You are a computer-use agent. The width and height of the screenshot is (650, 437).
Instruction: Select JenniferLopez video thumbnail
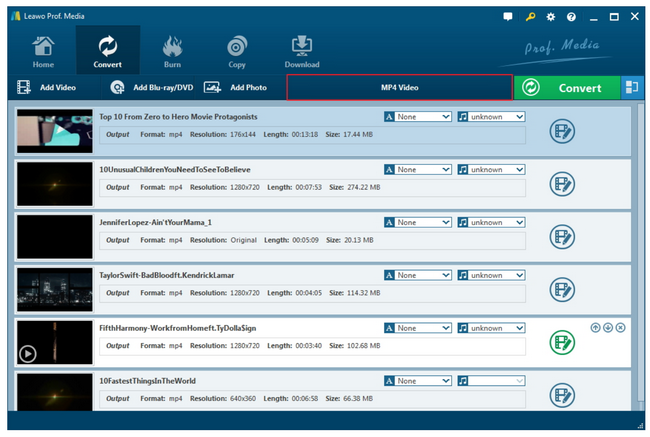pos(55,236)
